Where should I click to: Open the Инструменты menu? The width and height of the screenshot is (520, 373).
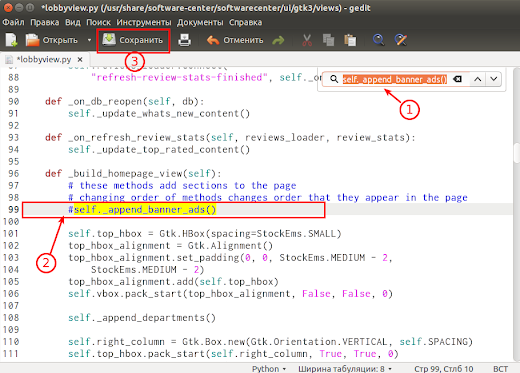(144, 22)
